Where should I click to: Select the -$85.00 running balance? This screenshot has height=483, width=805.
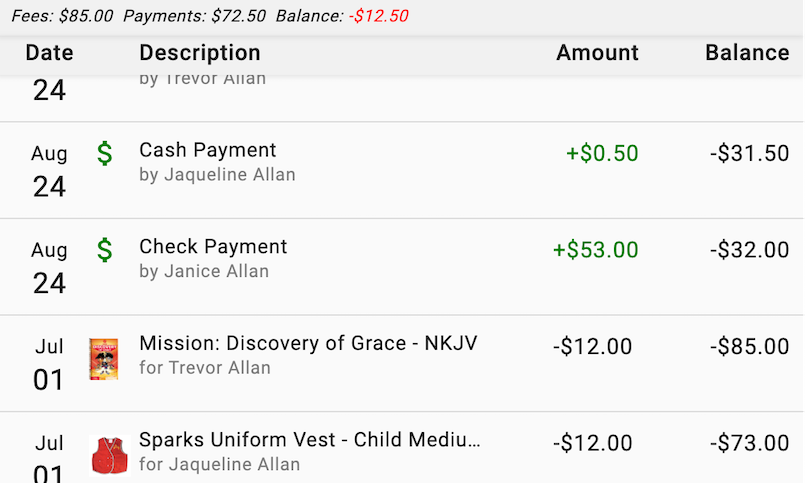click(x=750, y=346)
